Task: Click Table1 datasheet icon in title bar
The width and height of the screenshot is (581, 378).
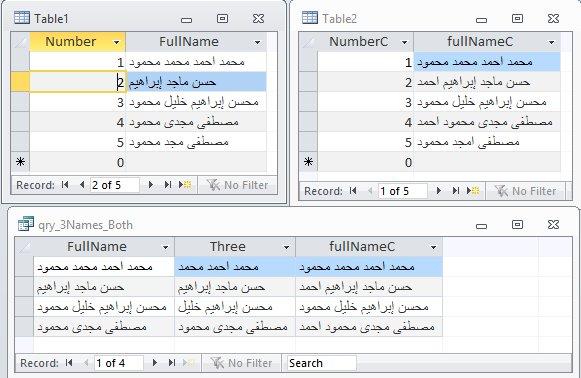Action: point(21,18)
